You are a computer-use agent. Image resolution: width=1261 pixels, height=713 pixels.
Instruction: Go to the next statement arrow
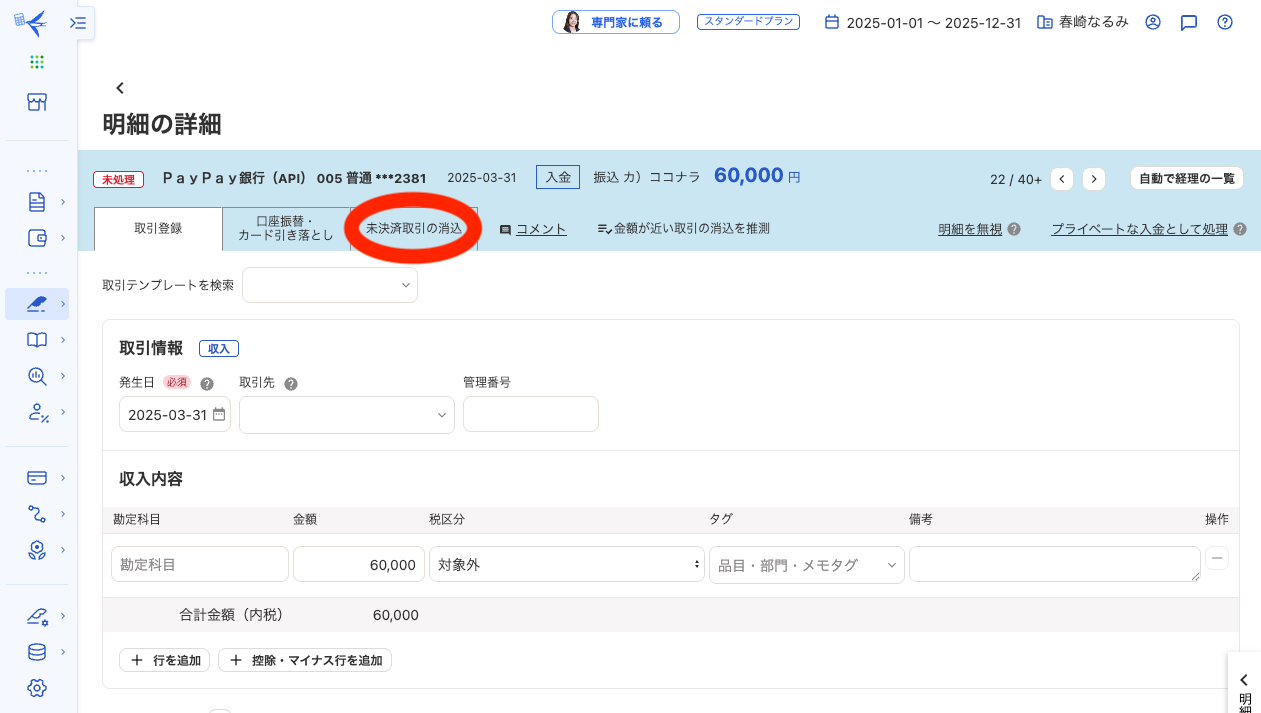point(1094,179)
